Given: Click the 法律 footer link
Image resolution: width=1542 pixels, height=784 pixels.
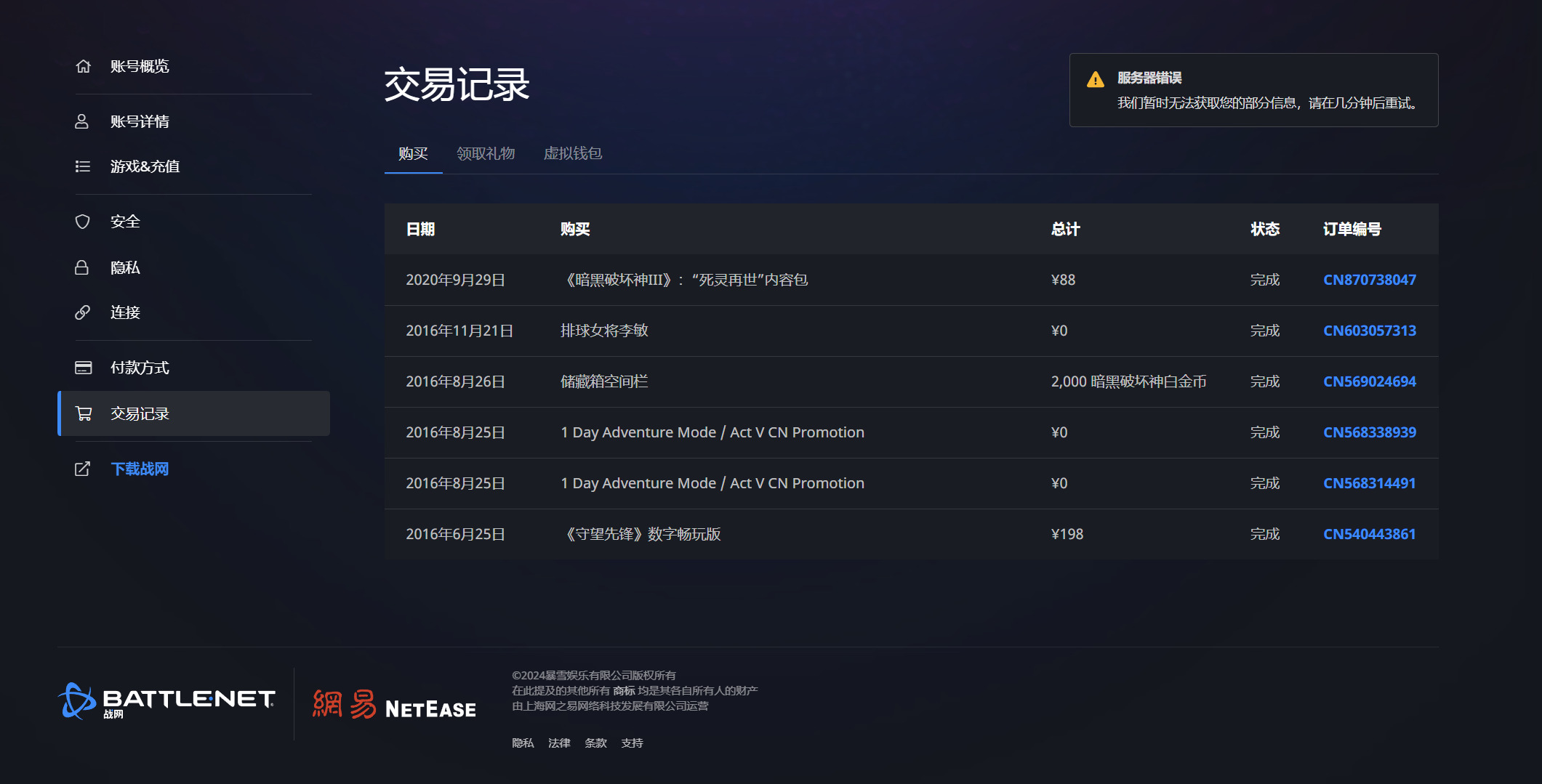Looking at the screenshot, I should [x=559, y=743].
